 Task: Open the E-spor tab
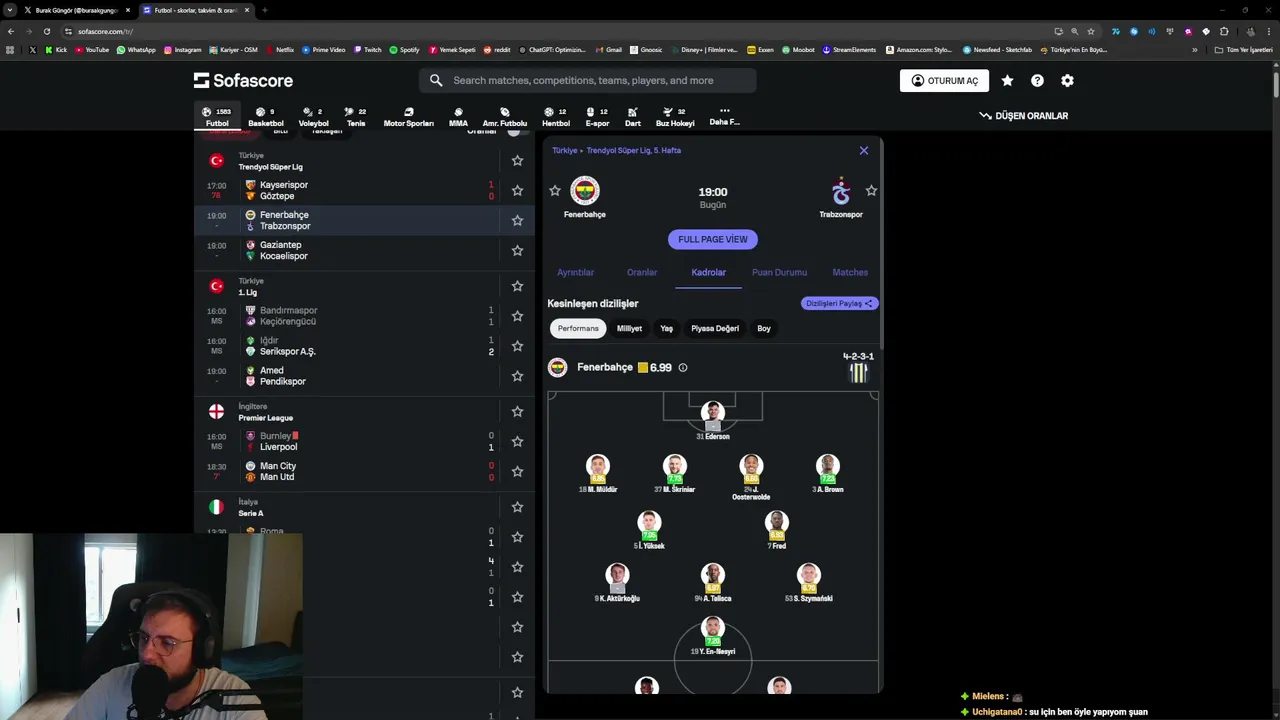(x=597, y=117)
